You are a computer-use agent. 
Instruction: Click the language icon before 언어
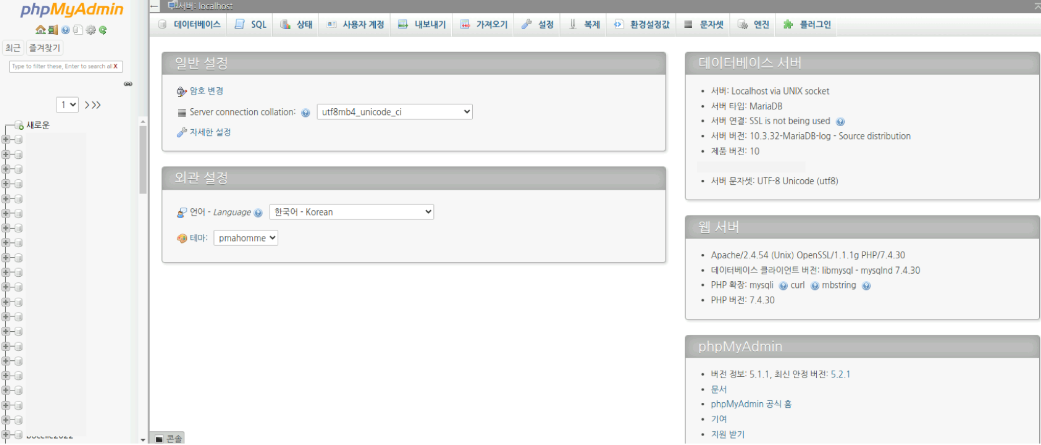point(182,213)
